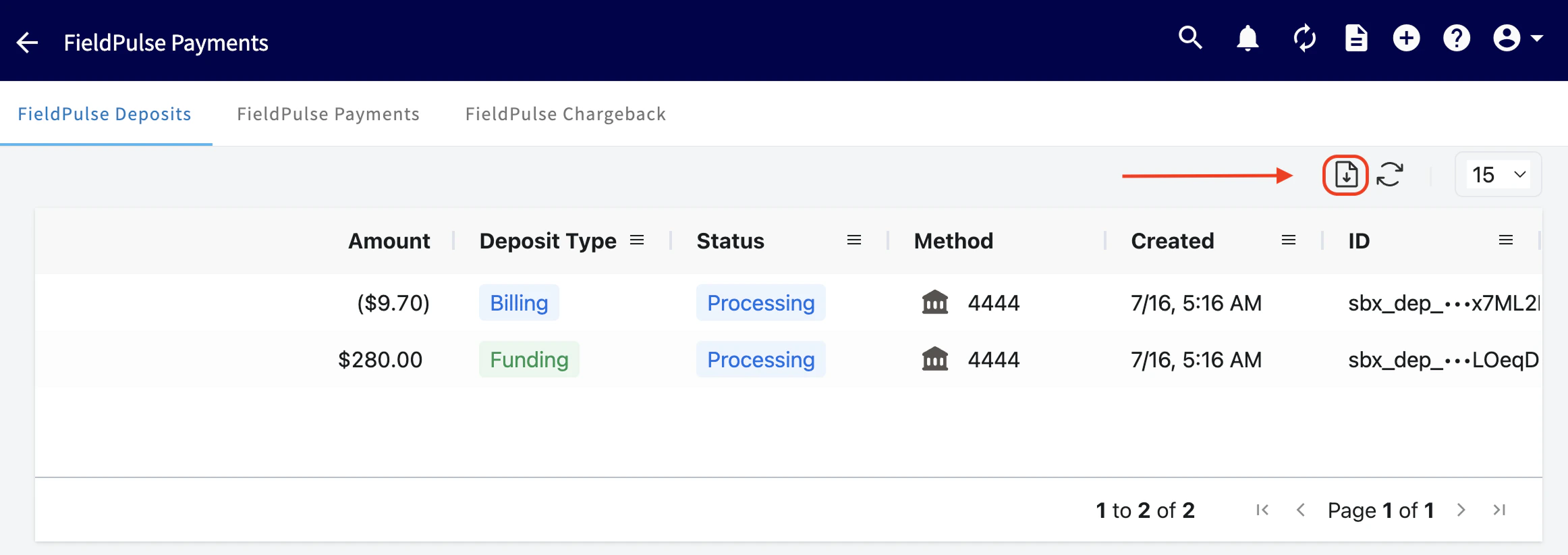Click the Page 1 of 1 label

[x=1380, y=510]
